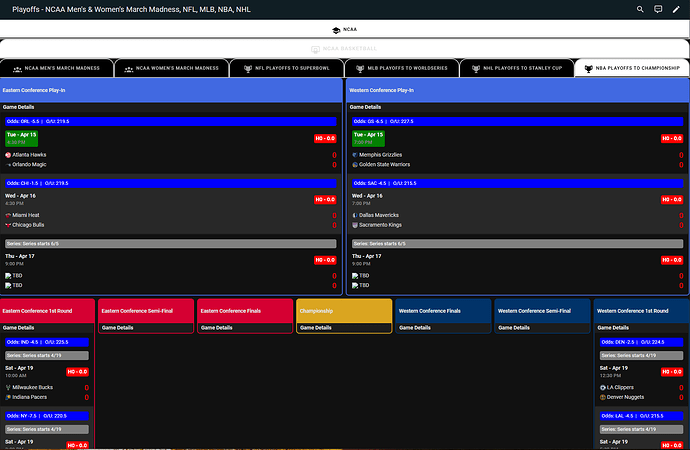The width and height of the screenshot is (690, 450).
Task: Click the Memphis Grizzlies team logo
Action: click(354, 155)
